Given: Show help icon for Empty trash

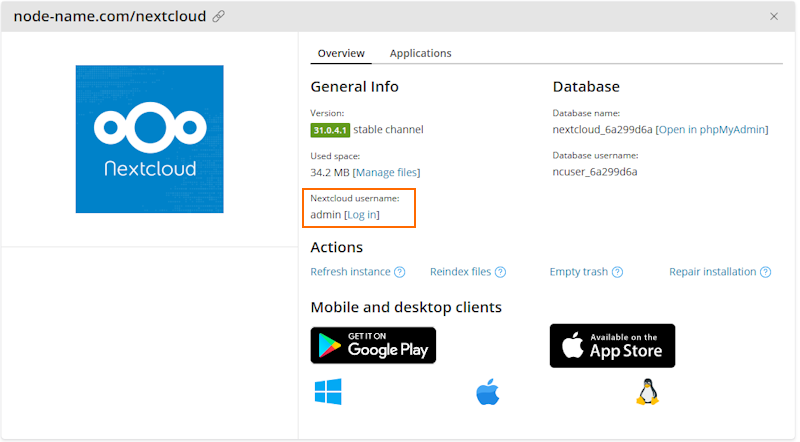Looking at the screenshot, I should click(x=617, y=272).
